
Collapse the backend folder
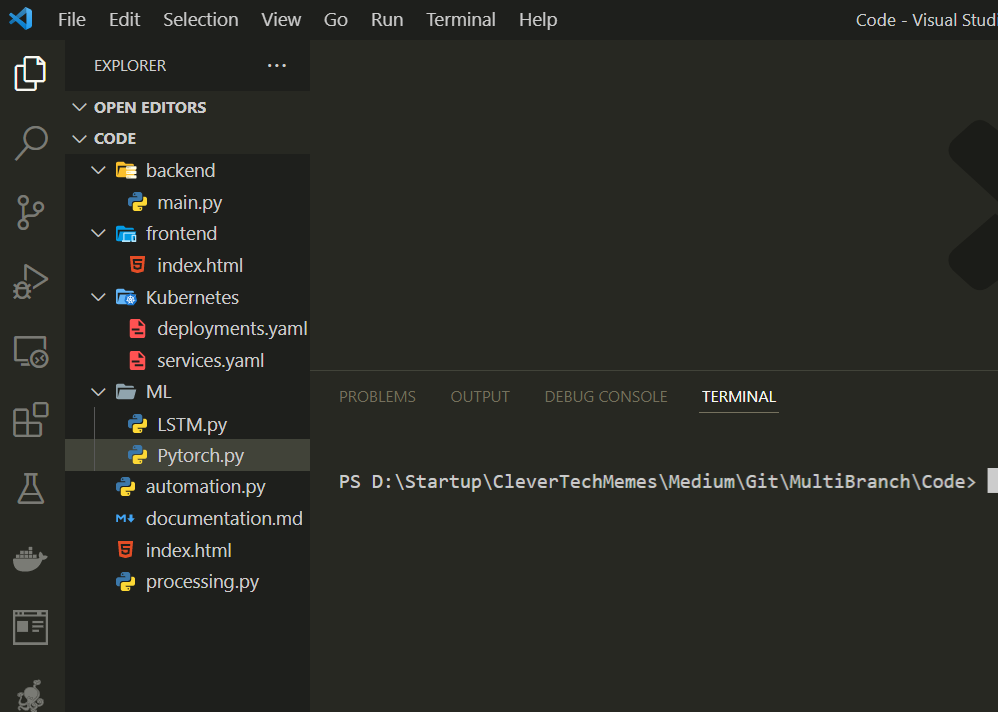click(98, 170)
